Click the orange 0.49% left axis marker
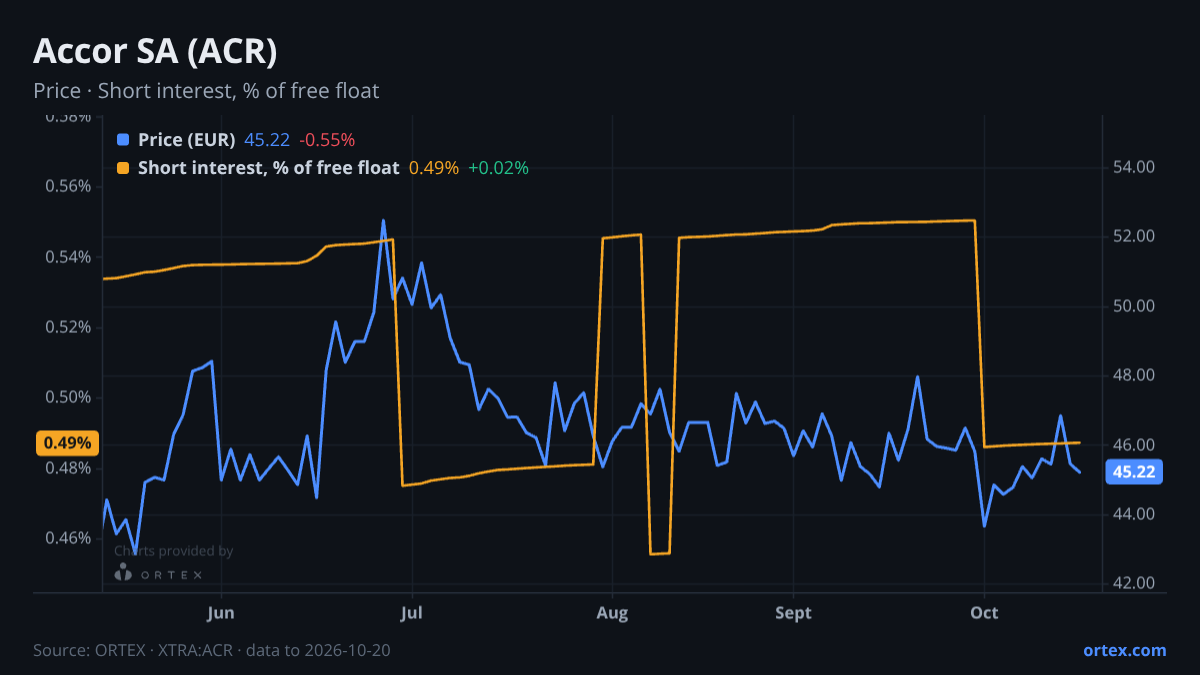Viewport: 1200px width, 675px height. 68,443
